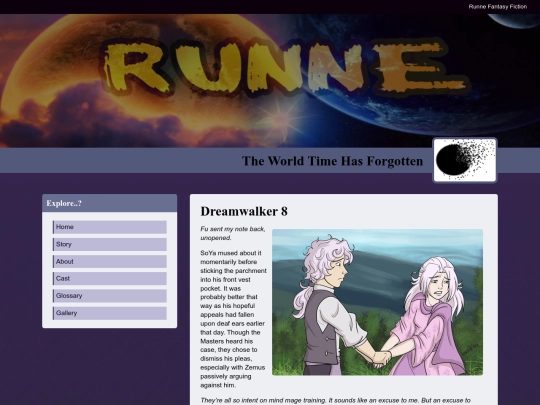Open the Home navigation link
Viewport: 540px width, 405px height.
pyautogui.click(x=110, y=227)
